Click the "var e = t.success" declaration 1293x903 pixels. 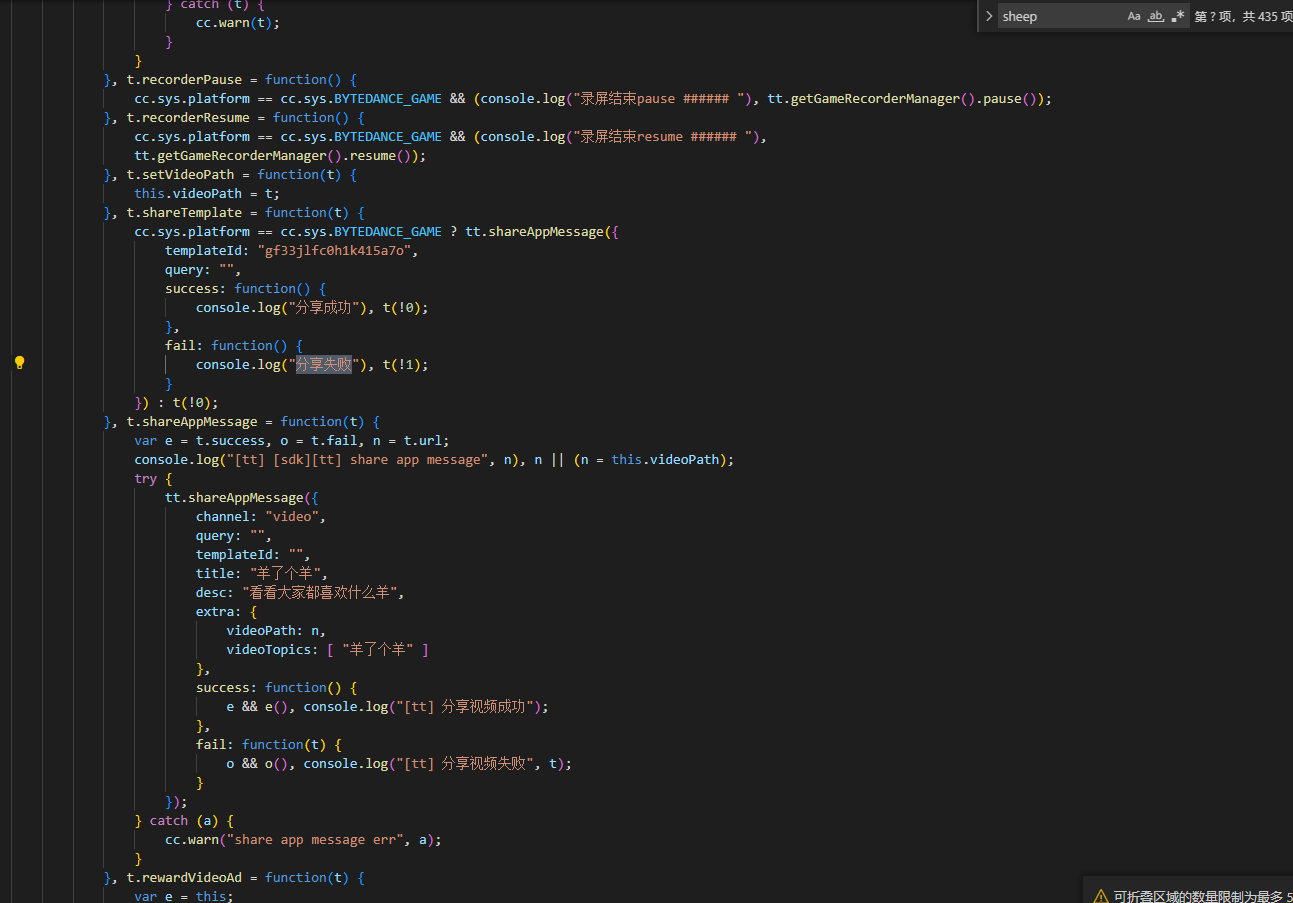[x=199, y=441]
